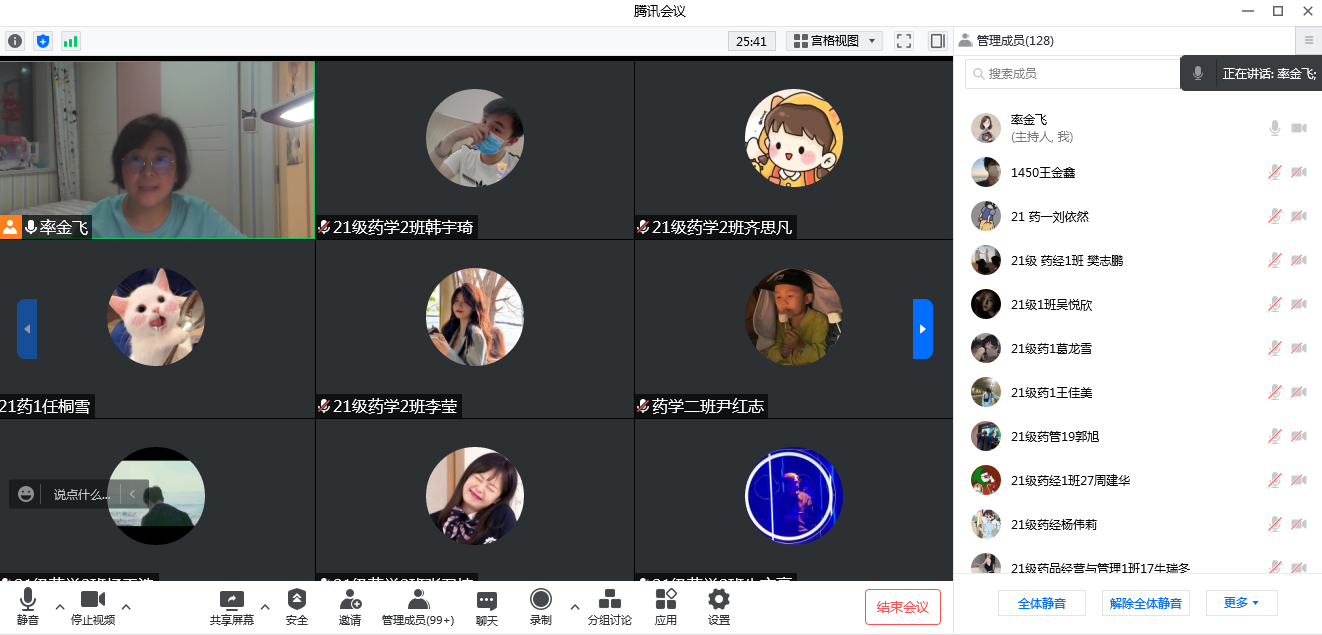Select 21级药学2班李莹's video tile
This screenshot has height=635, width=1322.
tap(475, 329)
